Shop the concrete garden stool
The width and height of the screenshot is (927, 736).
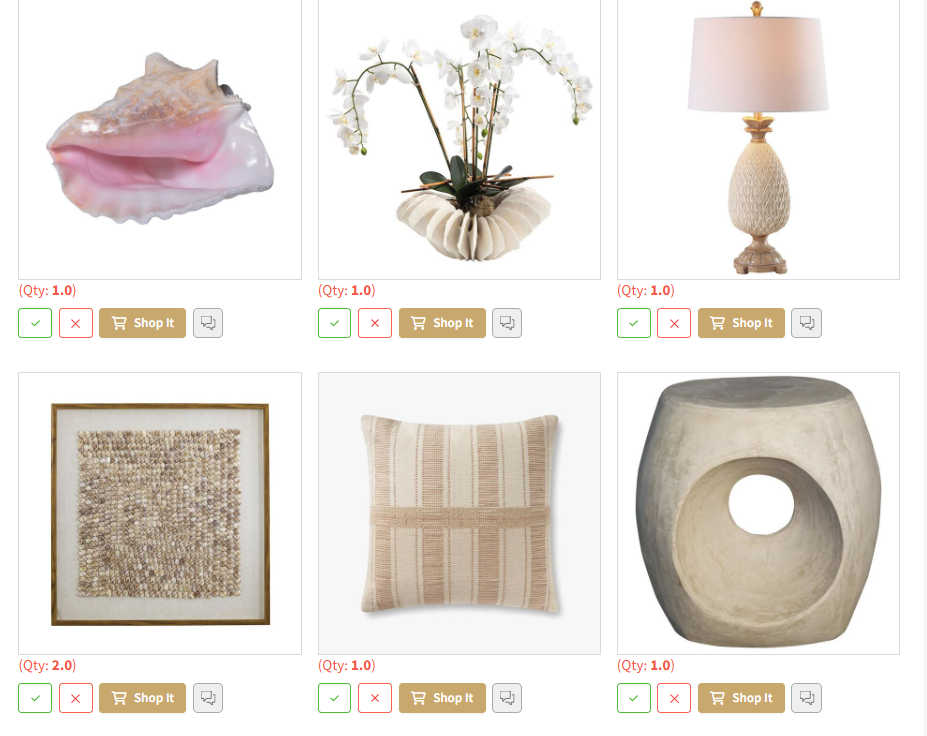tap(741, 698)
